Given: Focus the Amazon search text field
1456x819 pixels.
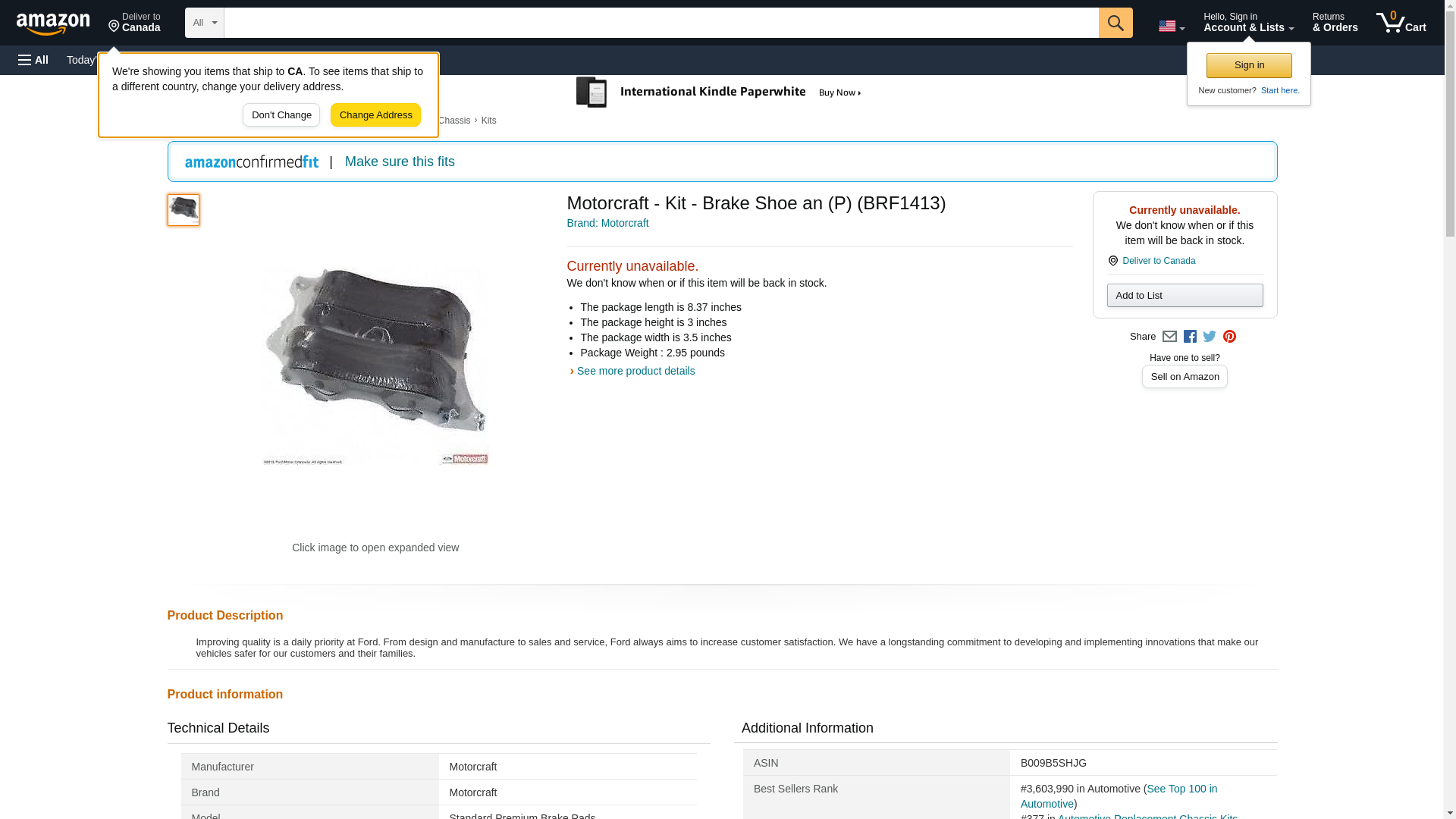Looking at the screenshot, I should (661, 23).
